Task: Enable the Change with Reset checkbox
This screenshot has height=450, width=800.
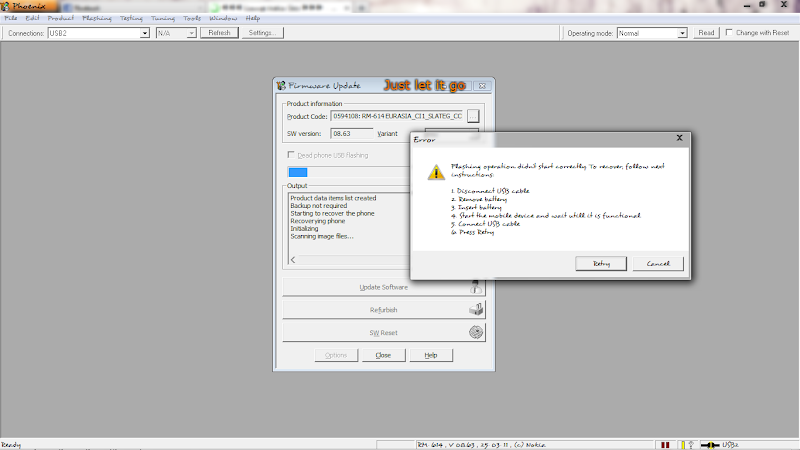Action: (x=729, y=33)
